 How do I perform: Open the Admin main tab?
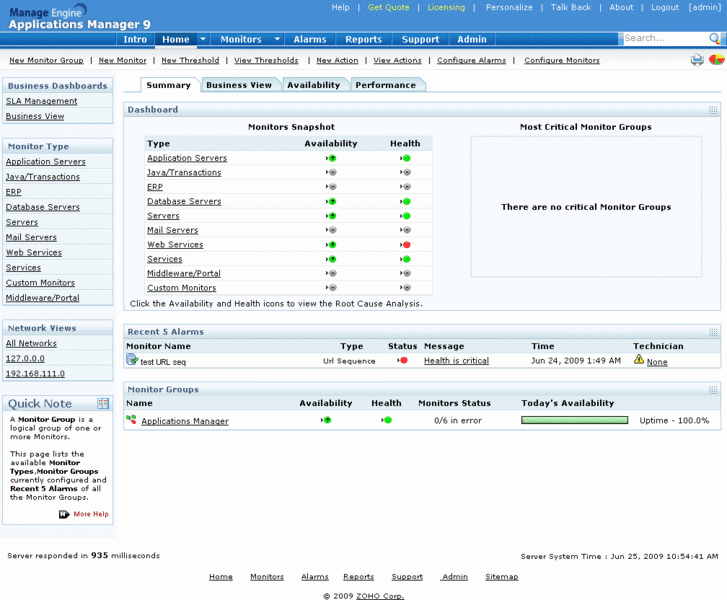click(472, 39)
